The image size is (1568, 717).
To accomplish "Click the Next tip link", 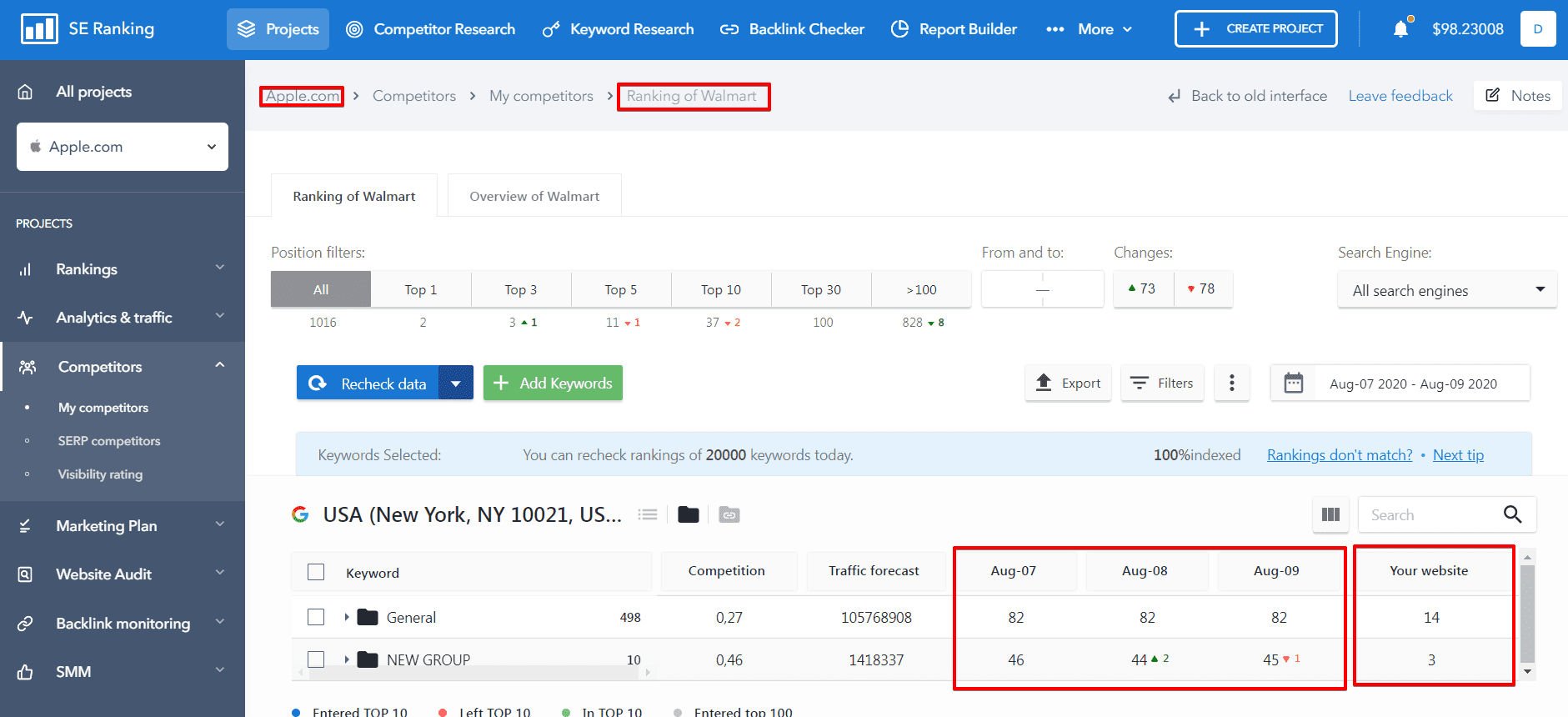I will click(1458, 455).
